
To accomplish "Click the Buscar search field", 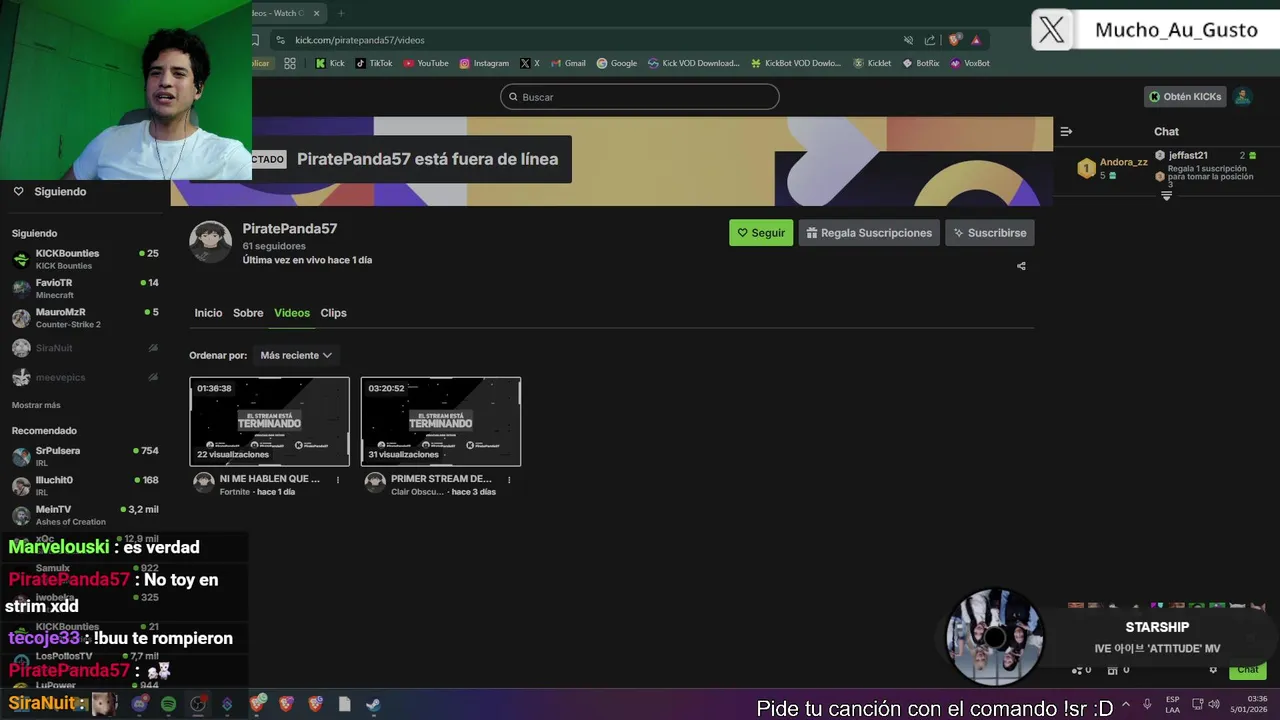I will tap(640, 97).
